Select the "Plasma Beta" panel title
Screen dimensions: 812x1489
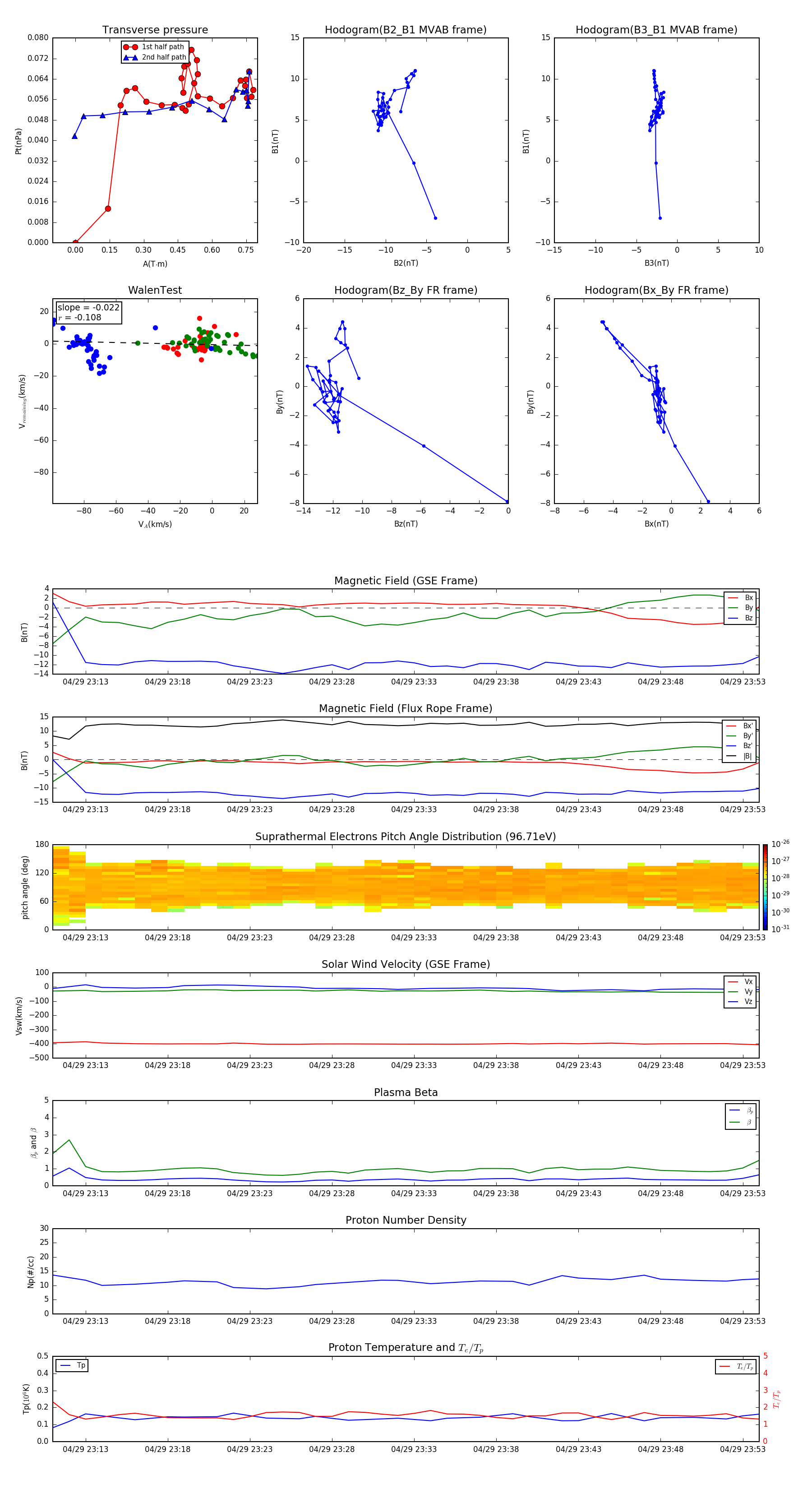pyautogui.click(x=406, y=1093)
